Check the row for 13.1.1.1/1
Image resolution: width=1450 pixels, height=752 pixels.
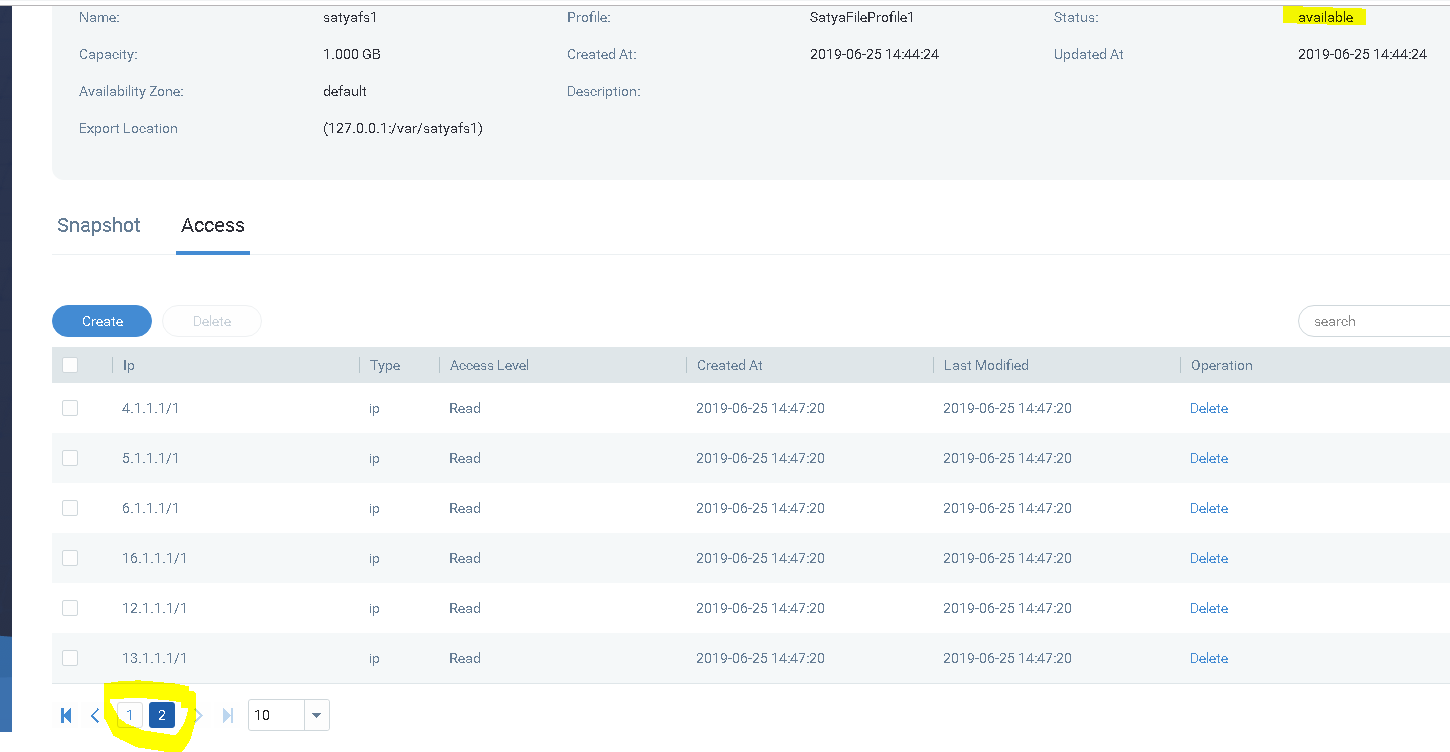click(69, 658)
